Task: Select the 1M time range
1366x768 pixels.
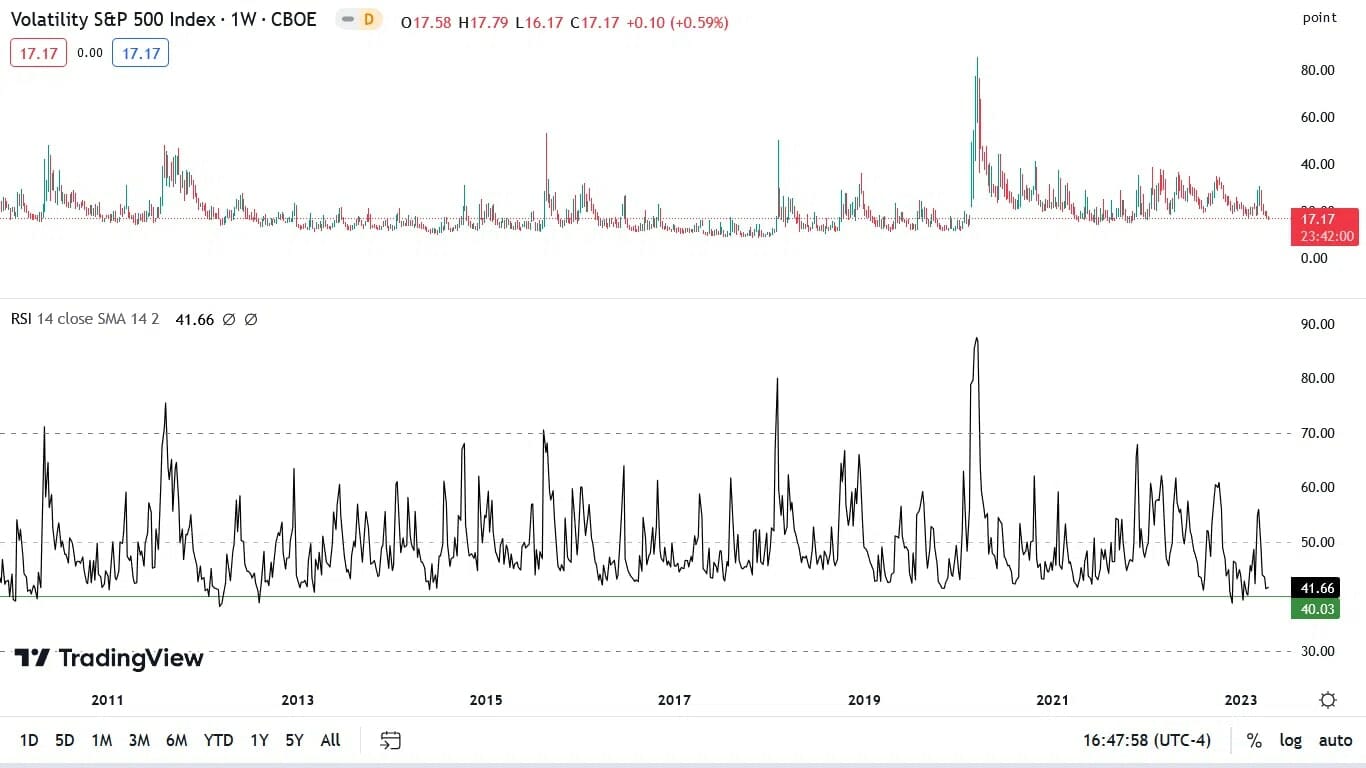Action: click(101, 741)
